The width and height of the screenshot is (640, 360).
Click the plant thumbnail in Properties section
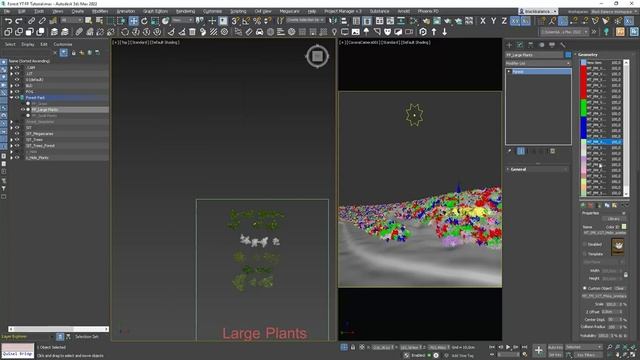(x=618, y=246)
